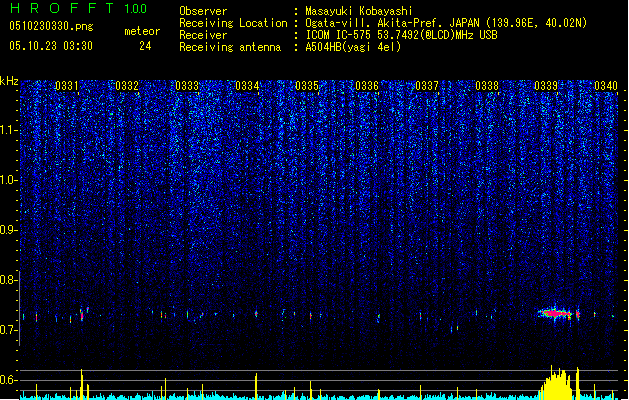Viewport: 629px width, 400px height.
Task: Click time marker 0335
Action: pos(307,86)
